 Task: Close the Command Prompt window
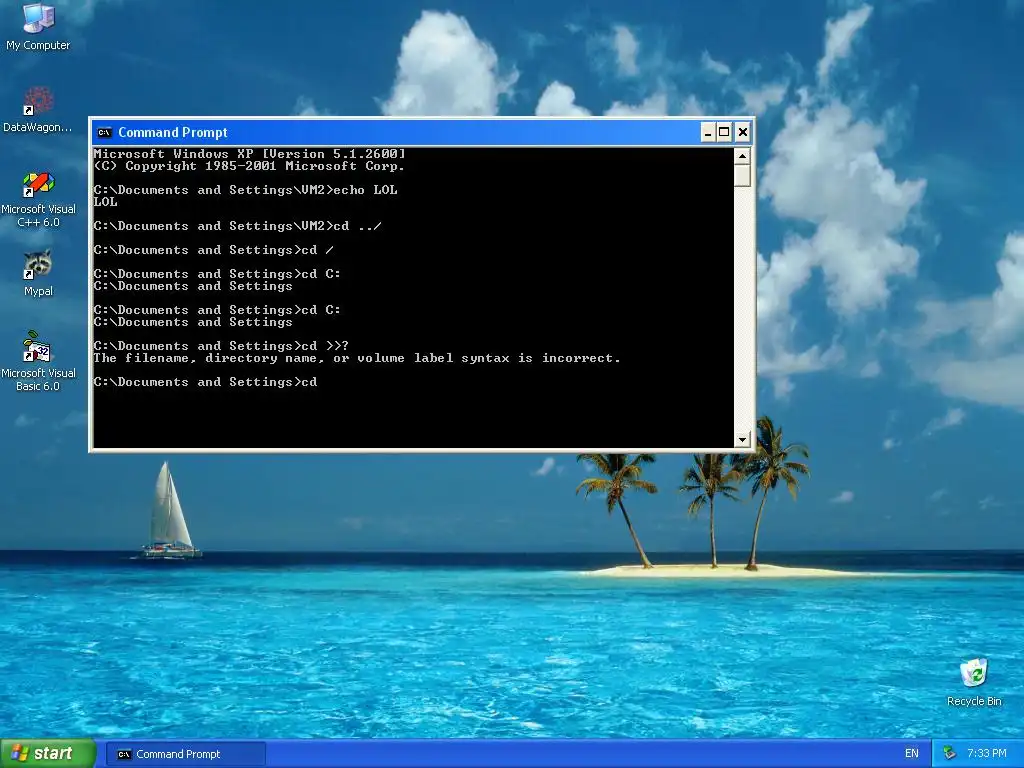click(743, 133)
